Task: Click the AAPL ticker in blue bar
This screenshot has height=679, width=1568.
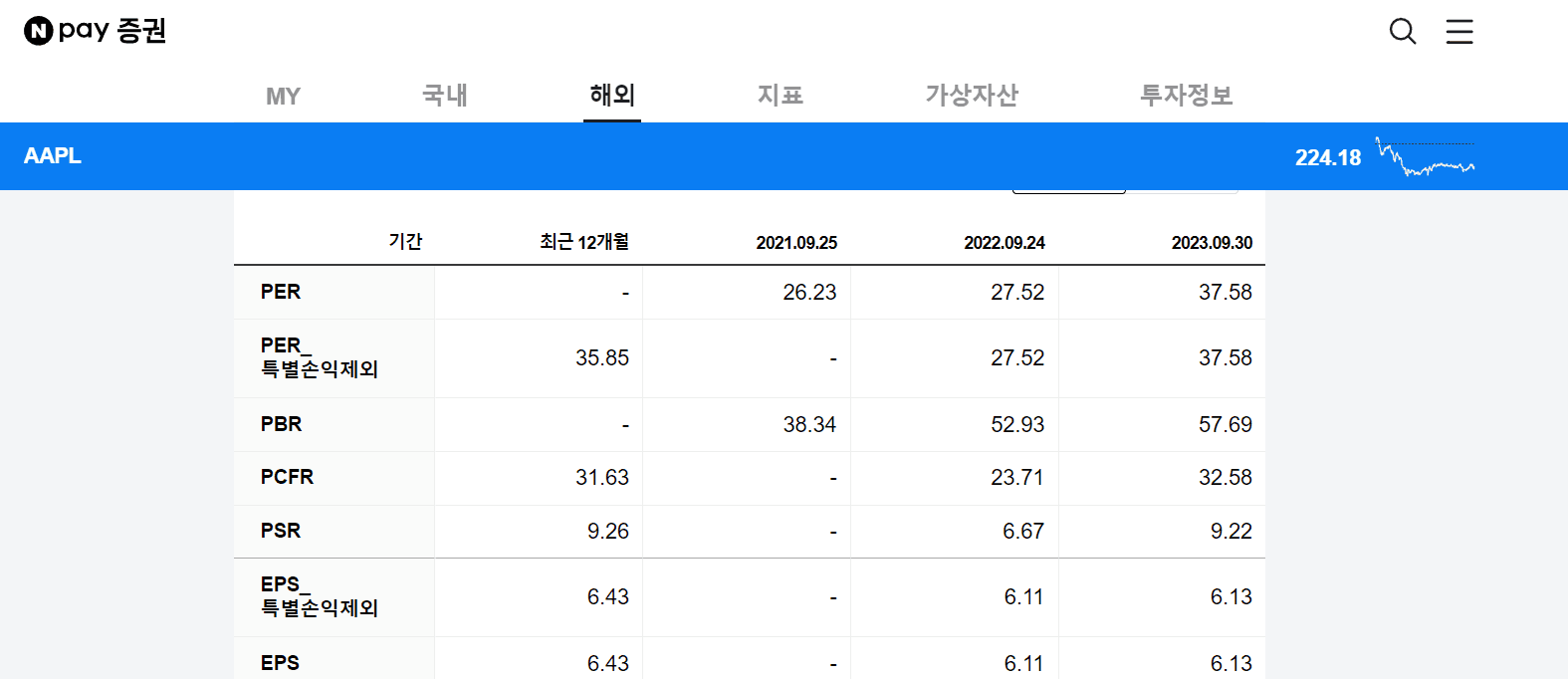Action: point(53,156)
